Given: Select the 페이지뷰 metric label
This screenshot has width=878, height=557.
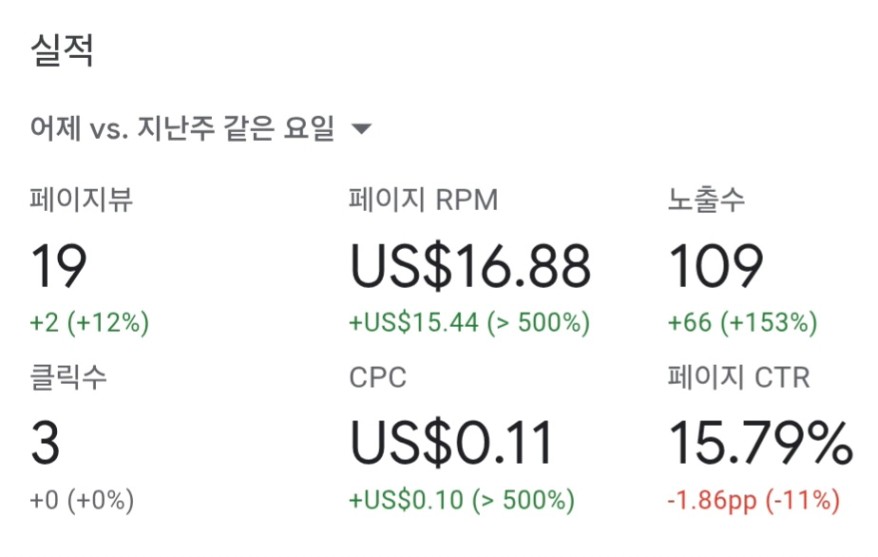Looking at the screenshot, I should click(81, 199).
